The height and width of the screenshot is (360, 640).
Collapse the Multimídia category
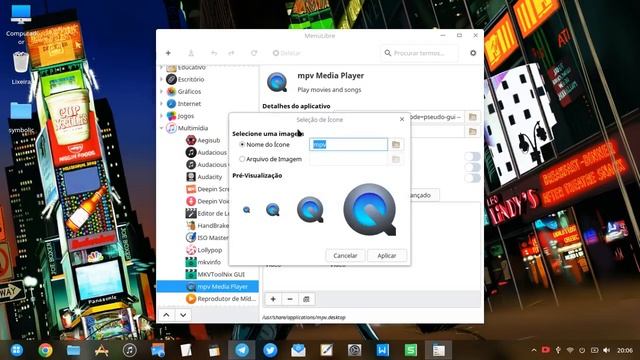pos(162,128)
